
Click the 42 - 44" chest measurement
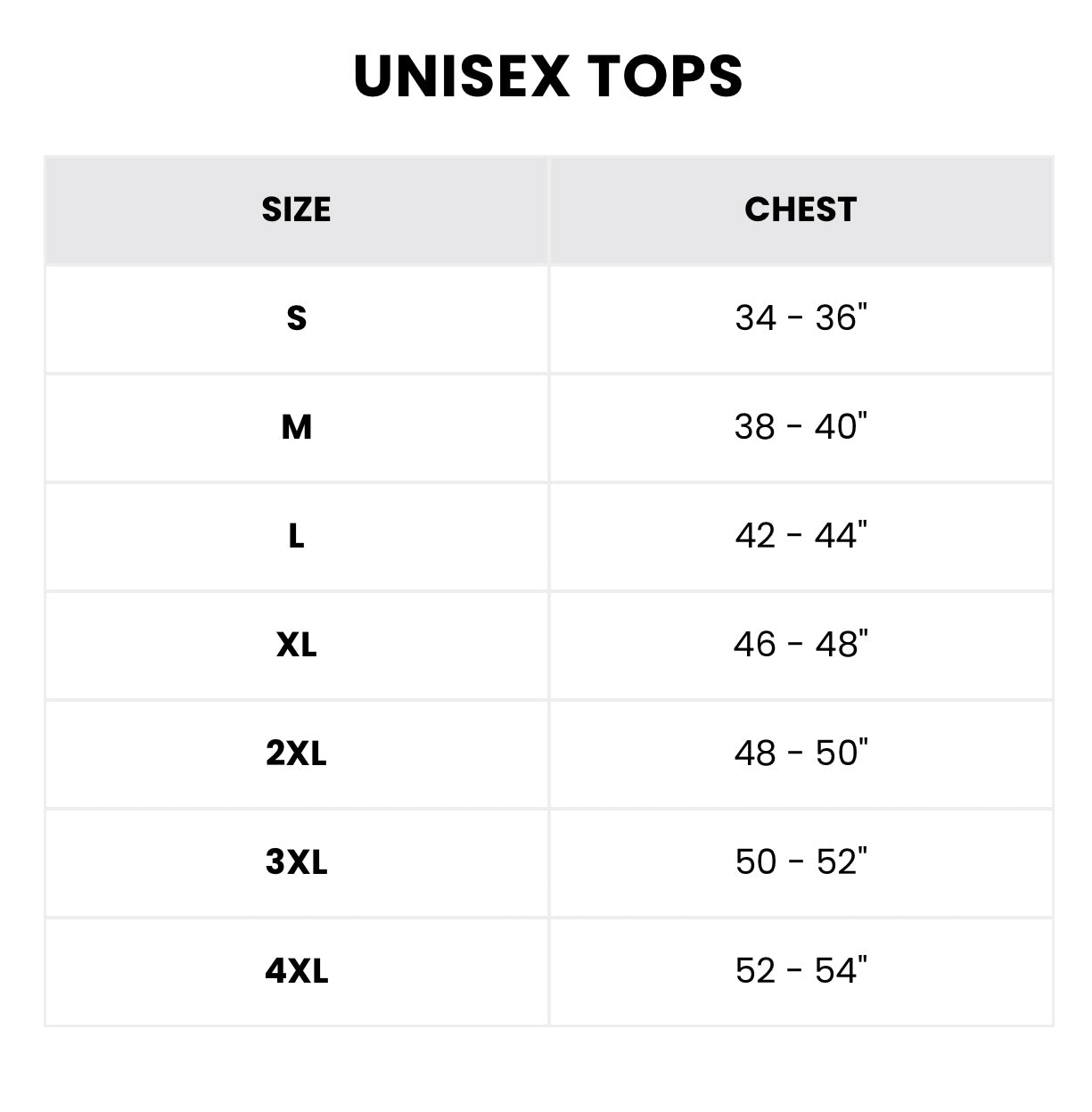point(801,536)
